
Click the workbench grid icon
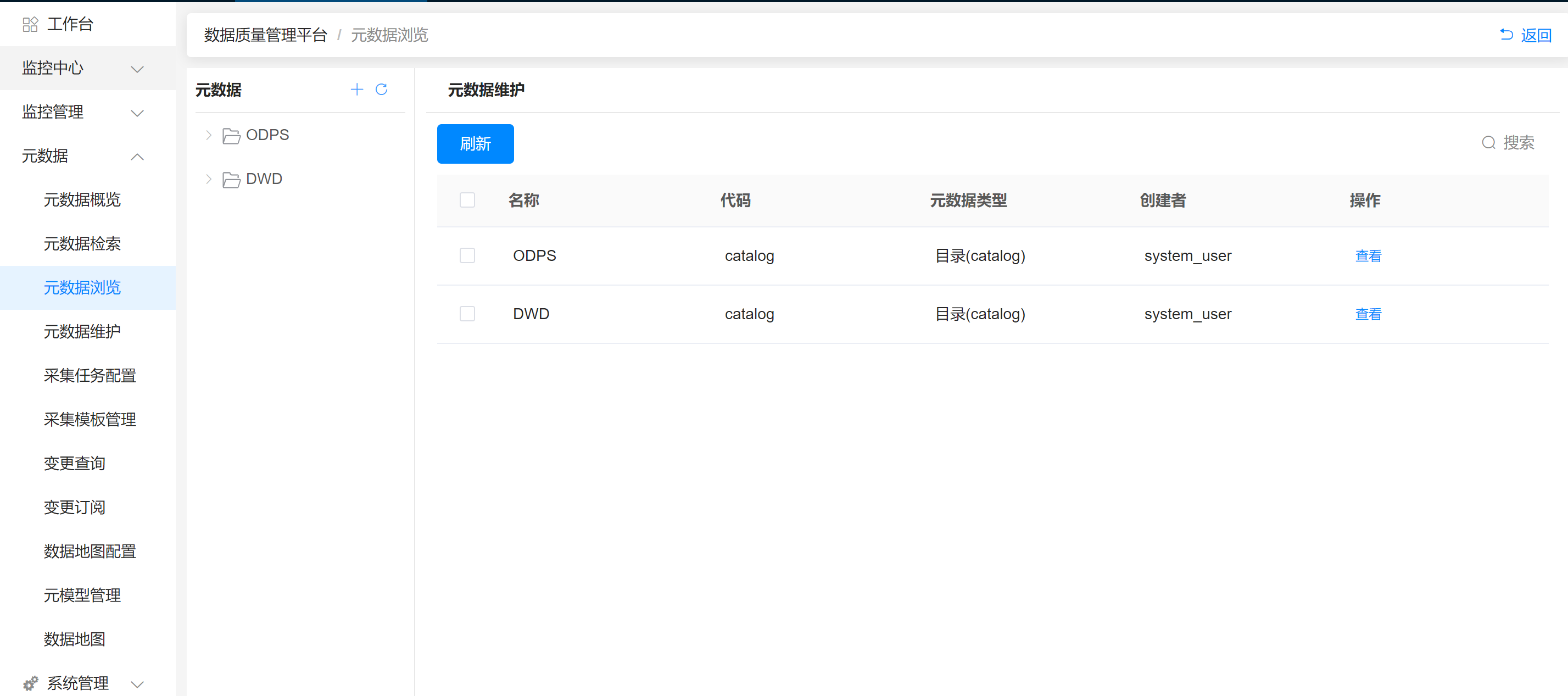click(30, 24)
